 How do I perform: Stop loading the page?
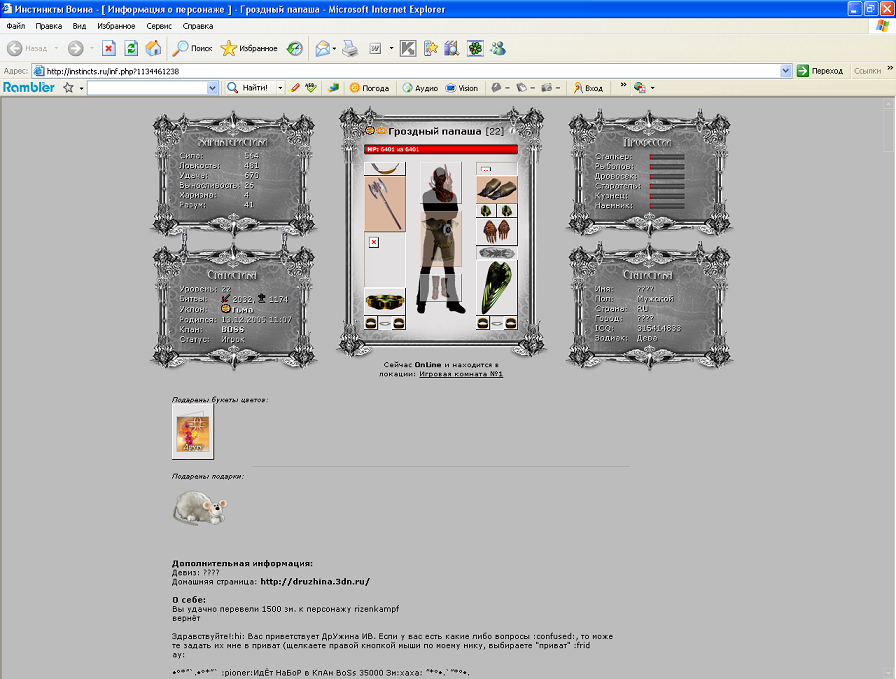[109, 49]
